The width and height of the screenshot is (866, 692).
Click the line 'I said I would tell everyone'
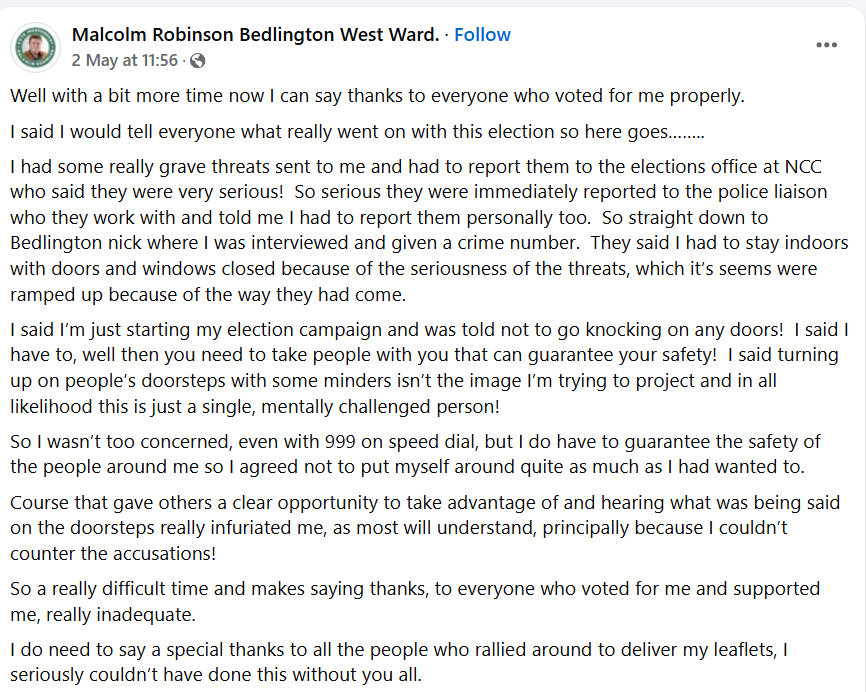point(357,132)
